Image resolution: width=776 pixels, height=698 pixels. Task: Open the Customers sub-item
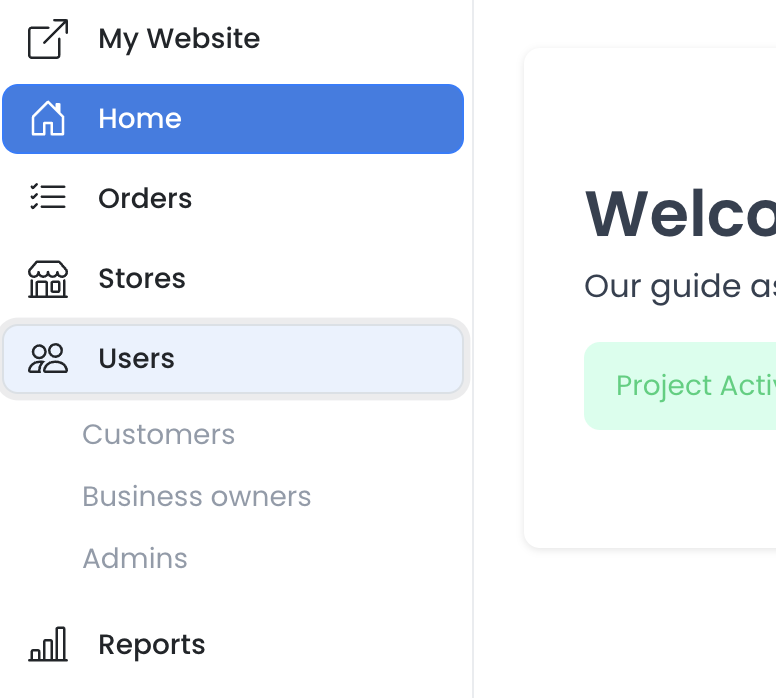pos(158,435)
